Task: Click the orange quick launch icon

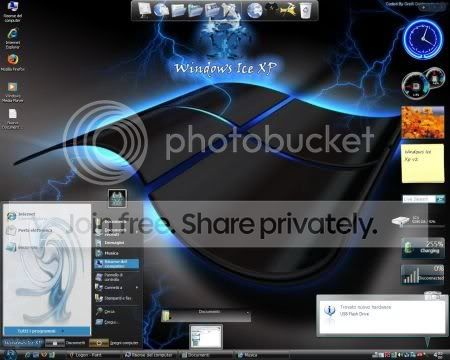Action: 44,355
